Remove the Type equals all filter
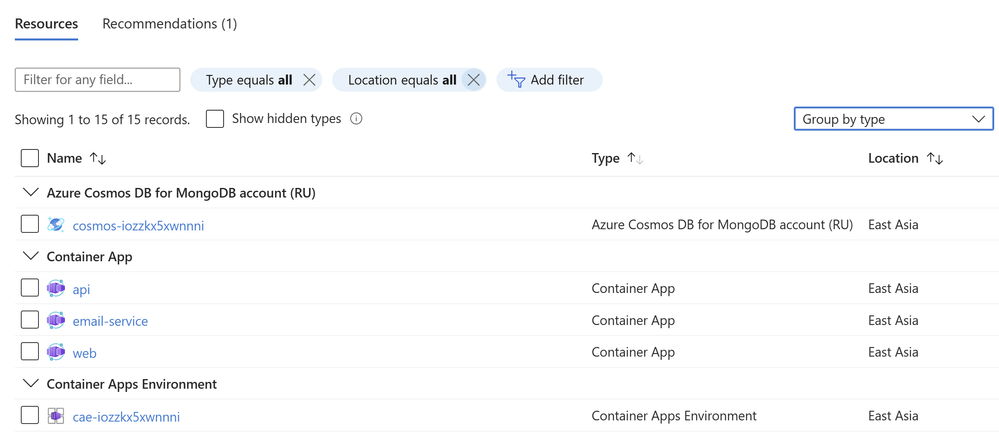This screenshot has height=446, width=999. pos(310,80)
